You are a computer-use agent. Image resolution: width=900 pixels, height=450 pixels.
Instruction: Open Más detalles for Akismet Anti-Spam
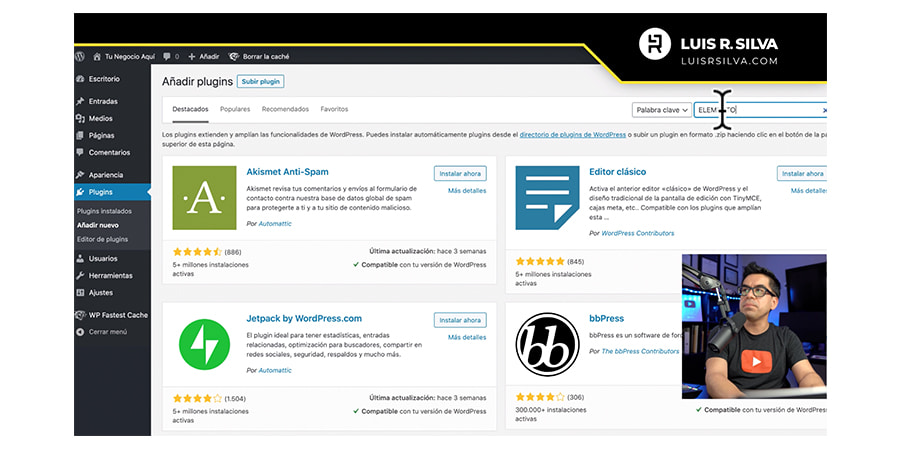467,191
